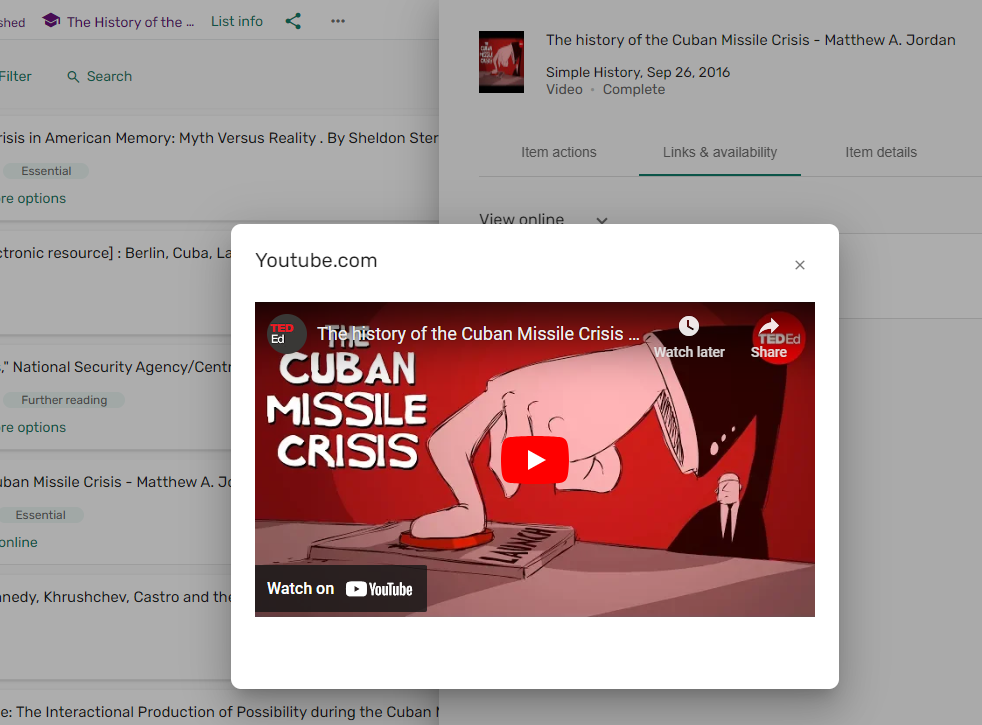This screenshot has width=982, height=725.
Task: Click the Watch later clock icon
Action: click(689, 326)
